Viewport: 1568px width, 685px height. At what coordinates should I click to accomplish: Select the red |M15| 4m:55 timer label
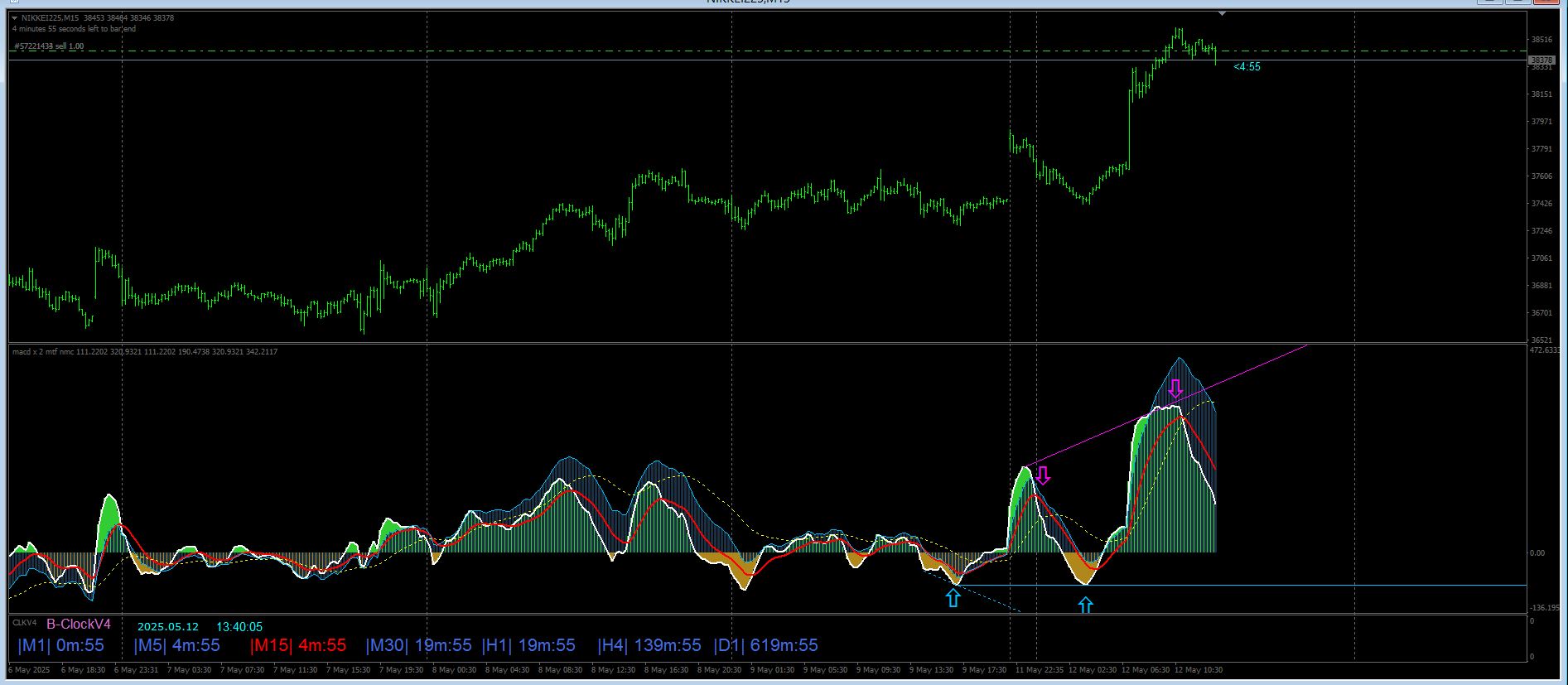point(298,645)
